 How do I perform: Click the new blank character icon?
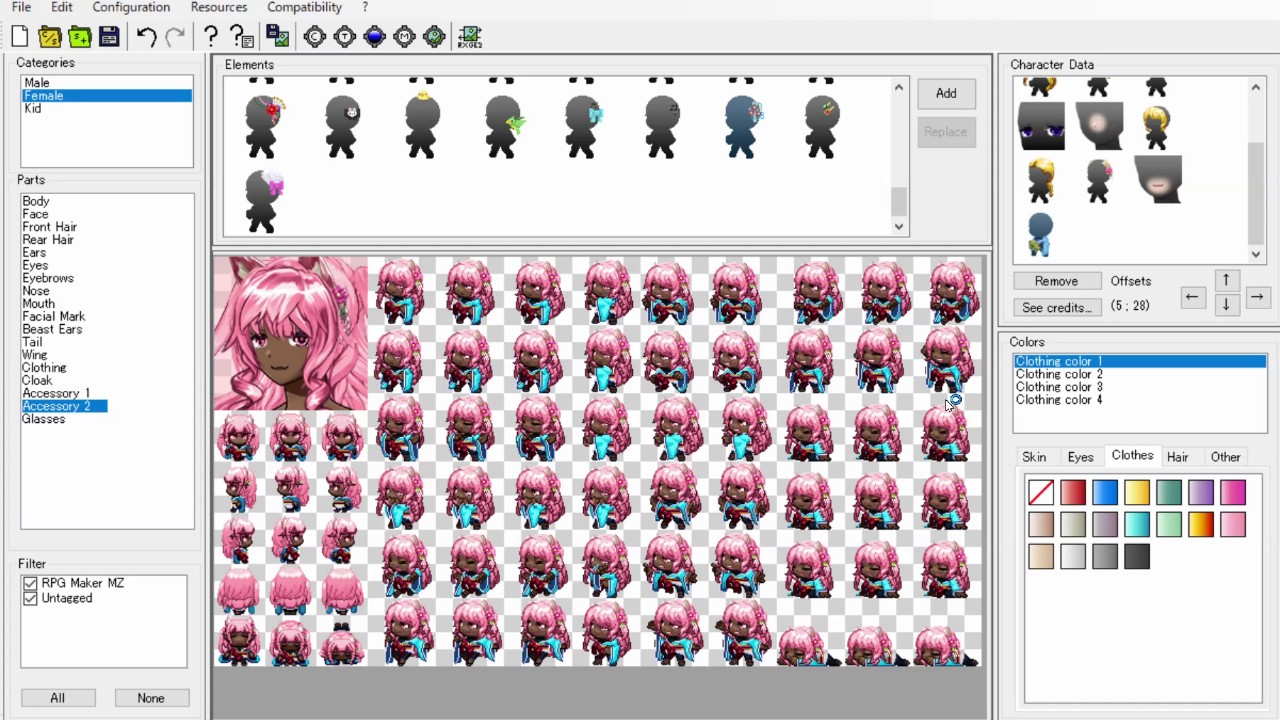pyautogui.click(x=20, y=37)
